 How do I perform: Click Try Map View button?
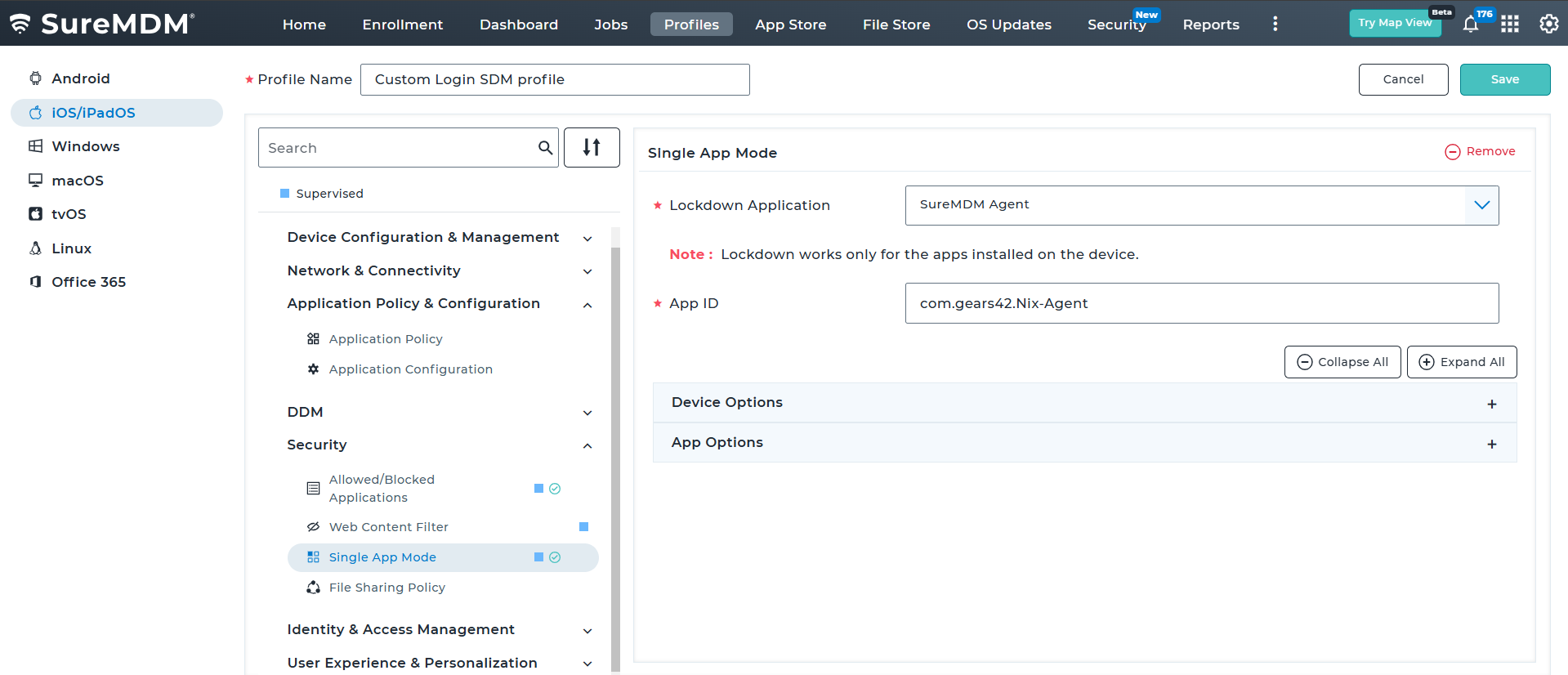[x=1395, y=23]
